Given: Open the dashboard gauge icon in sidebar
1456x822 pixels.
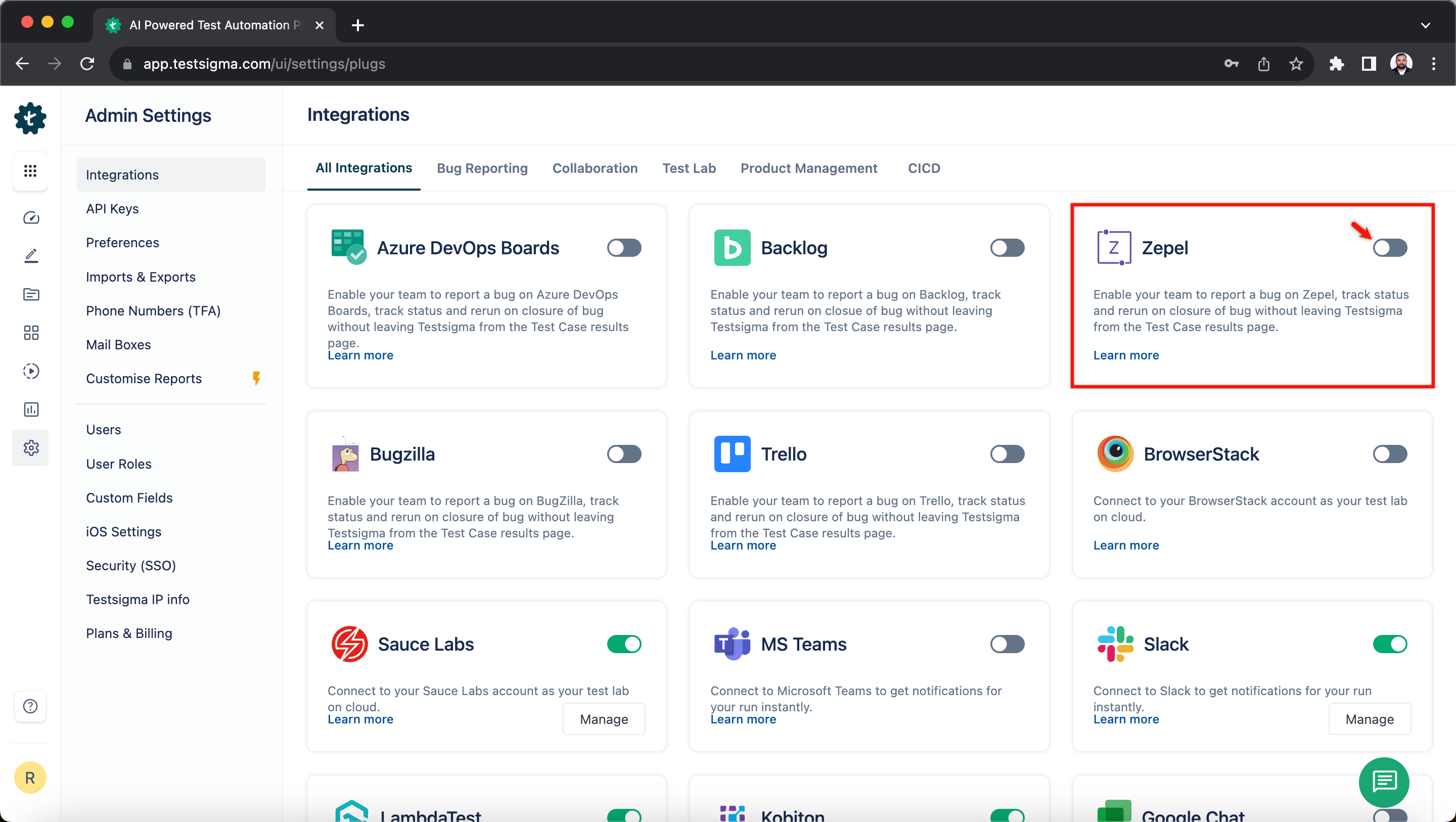Looking at the screenshot, I should pyautogui.click(x=31, y=218).
